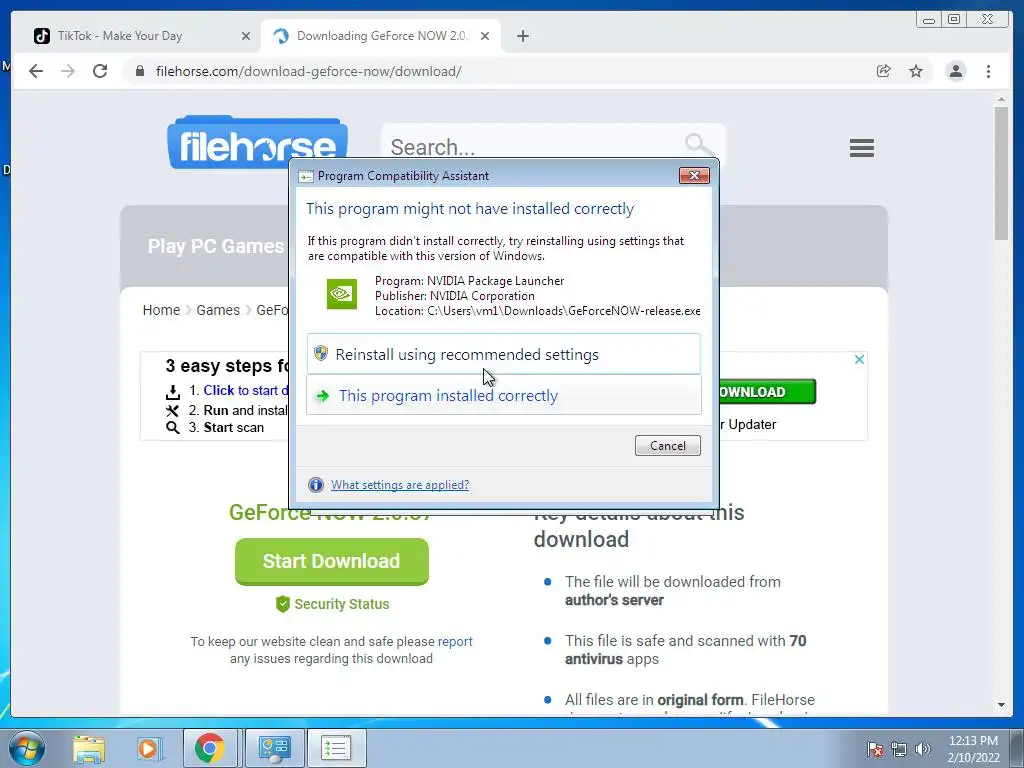Go to Home breadcrumb

click(x=161, y=310)
